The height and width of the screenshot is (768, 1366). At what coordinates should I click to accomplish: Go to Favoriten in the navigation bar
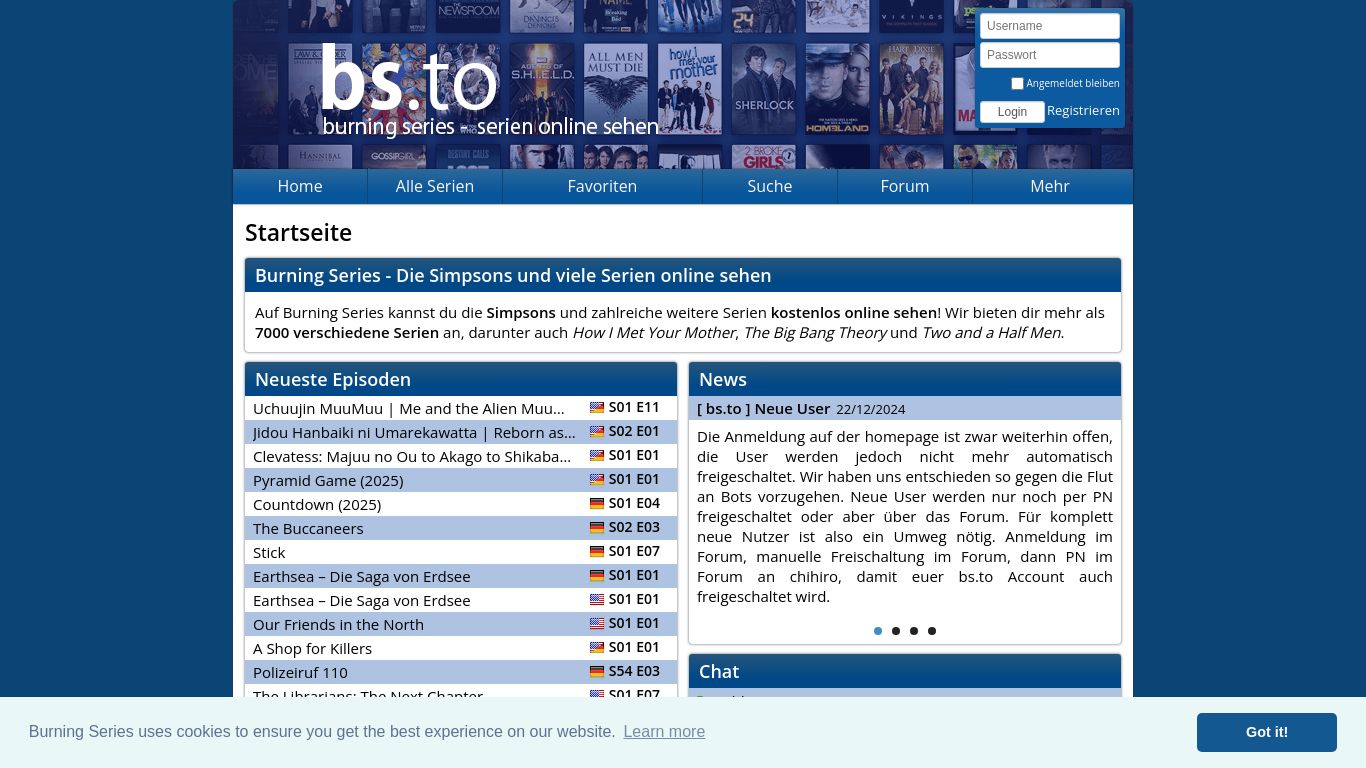pyautogui.click(x=602, y=186)
